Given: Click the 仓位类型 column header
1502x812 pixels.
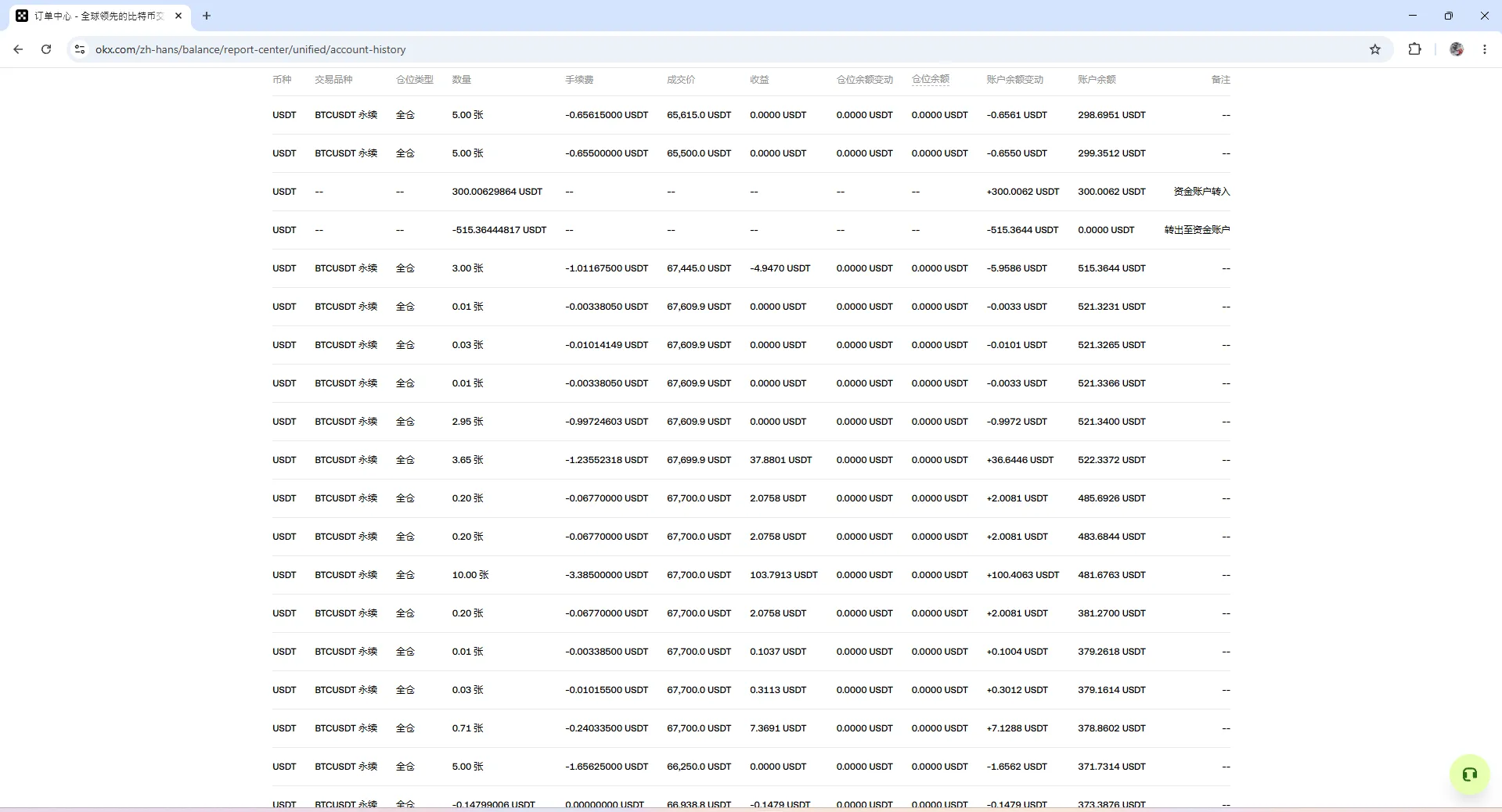Looking at the screenshot, I should click(x=415, y=80).
